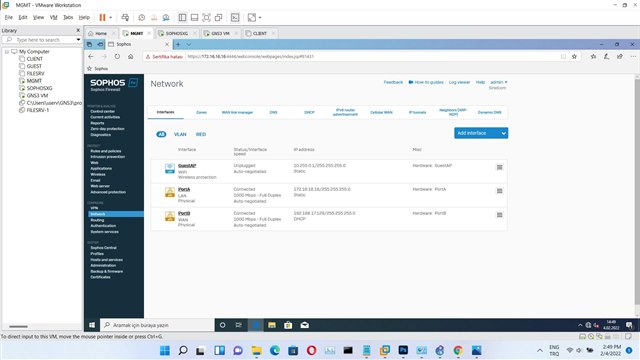Click the GuestAP interface link
640x360 pixels.
pyautogui.click(x=187, y=166)
